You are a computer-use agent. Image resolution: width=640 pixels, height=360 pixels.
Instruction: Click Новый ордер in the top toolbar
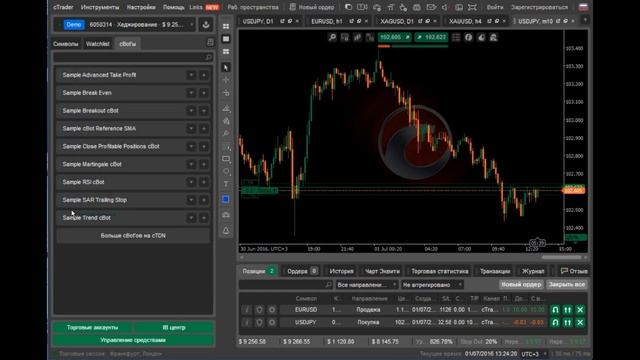click(312, 7)
